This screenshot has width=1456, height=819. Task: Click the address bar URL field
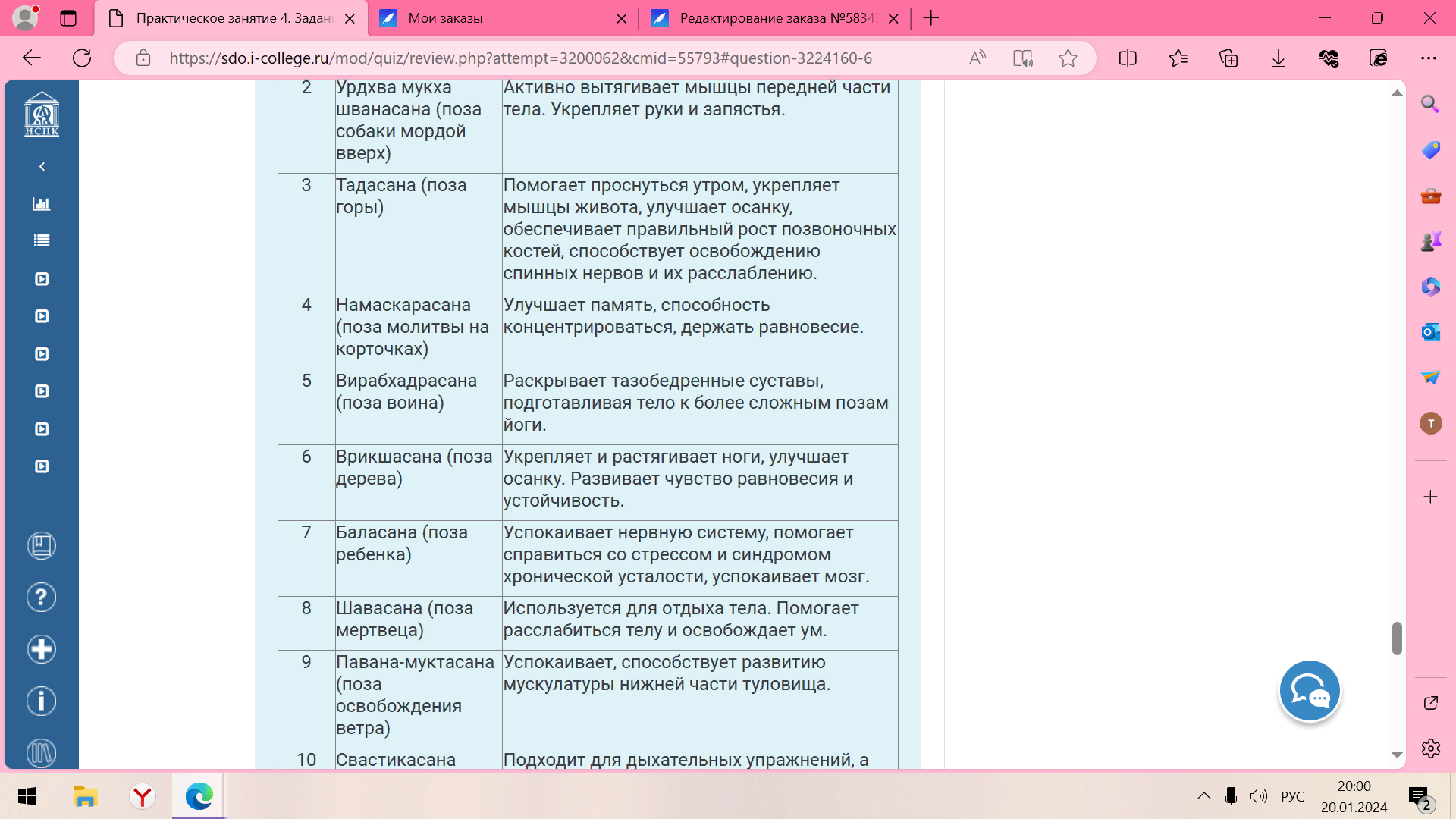click(x=520, y=58)
